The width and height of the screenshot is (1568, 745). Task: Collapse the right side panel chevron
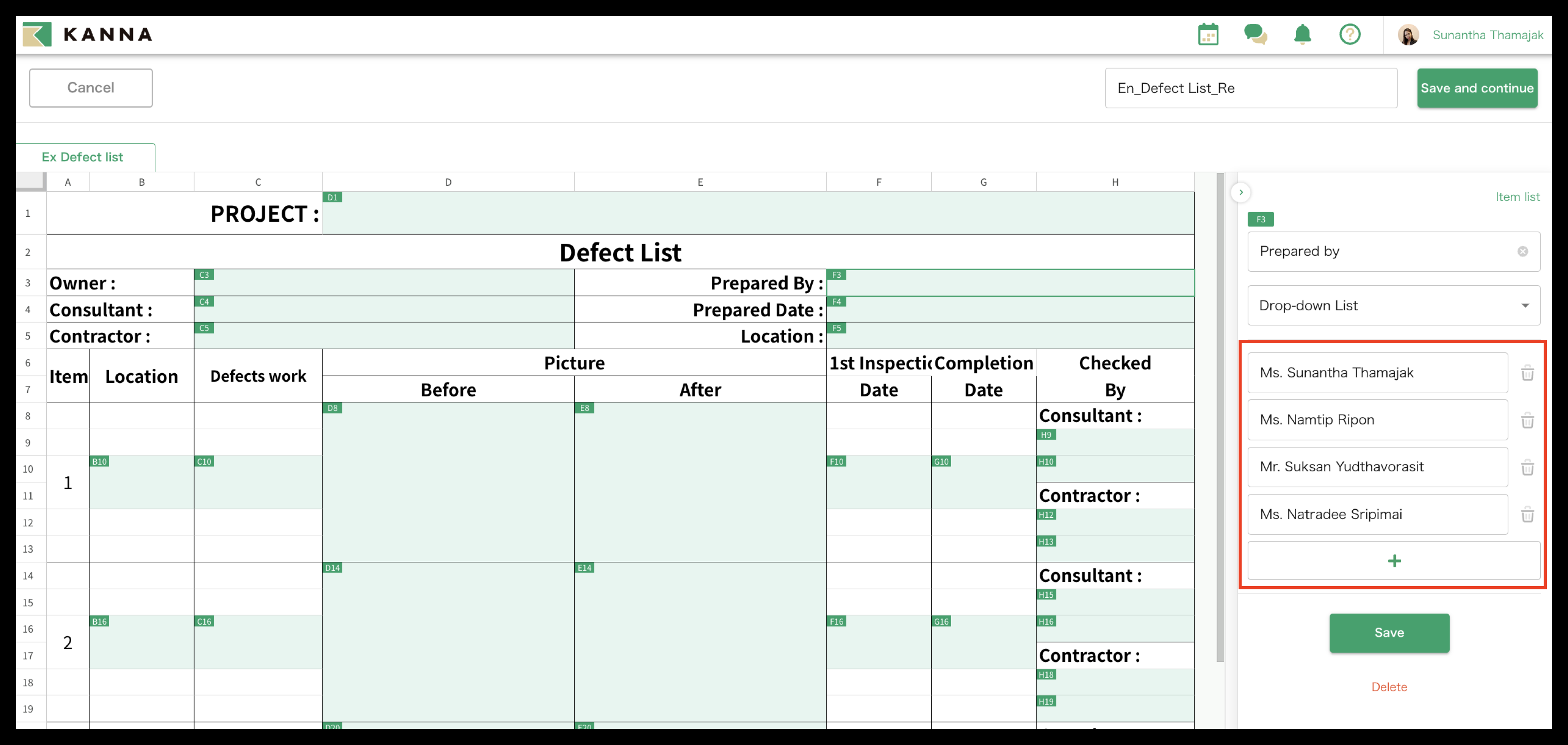pos(1240,192)
